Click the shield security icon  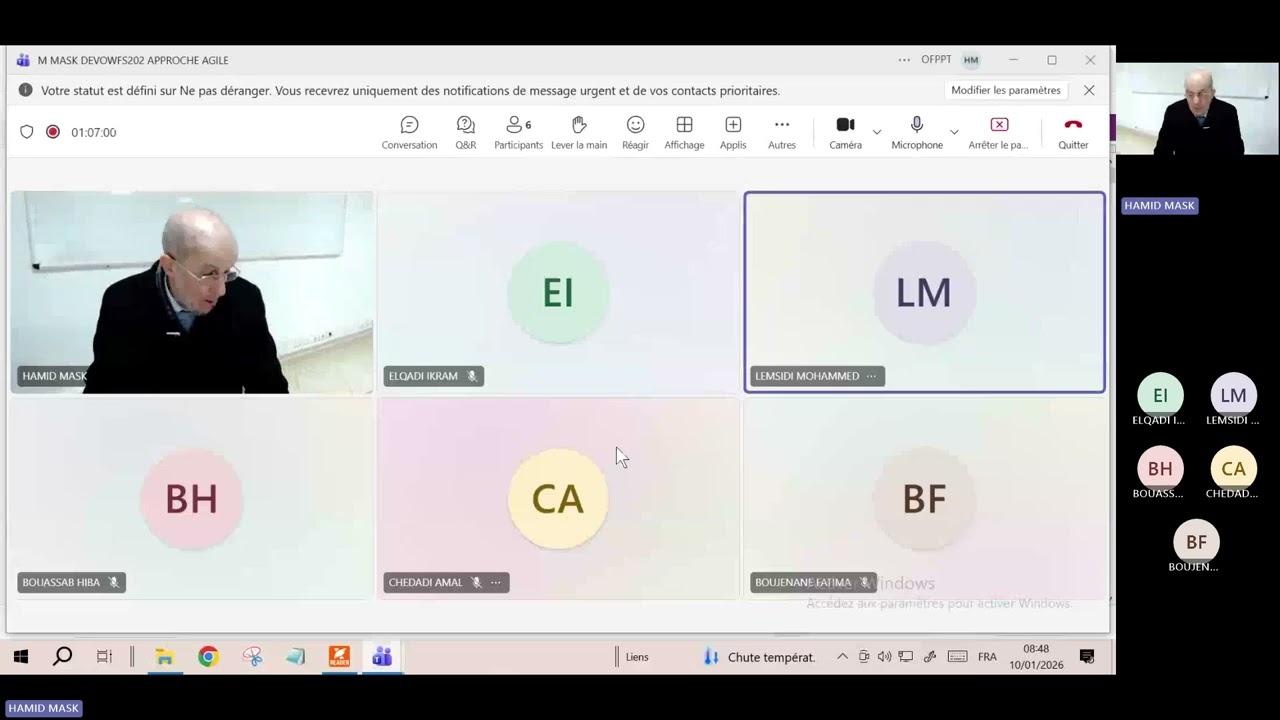click(x=27, y=132)
